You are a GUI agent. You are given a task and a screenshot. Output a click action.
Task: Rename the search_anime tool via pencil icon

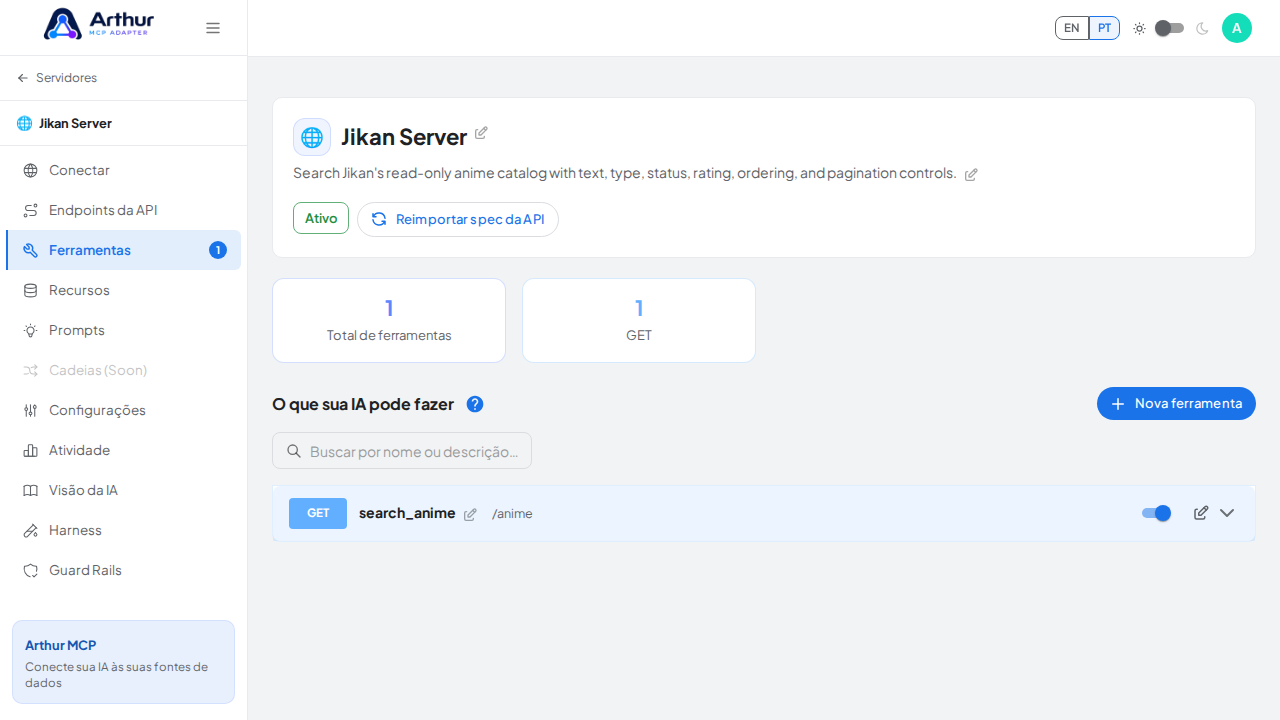(470, 514)
